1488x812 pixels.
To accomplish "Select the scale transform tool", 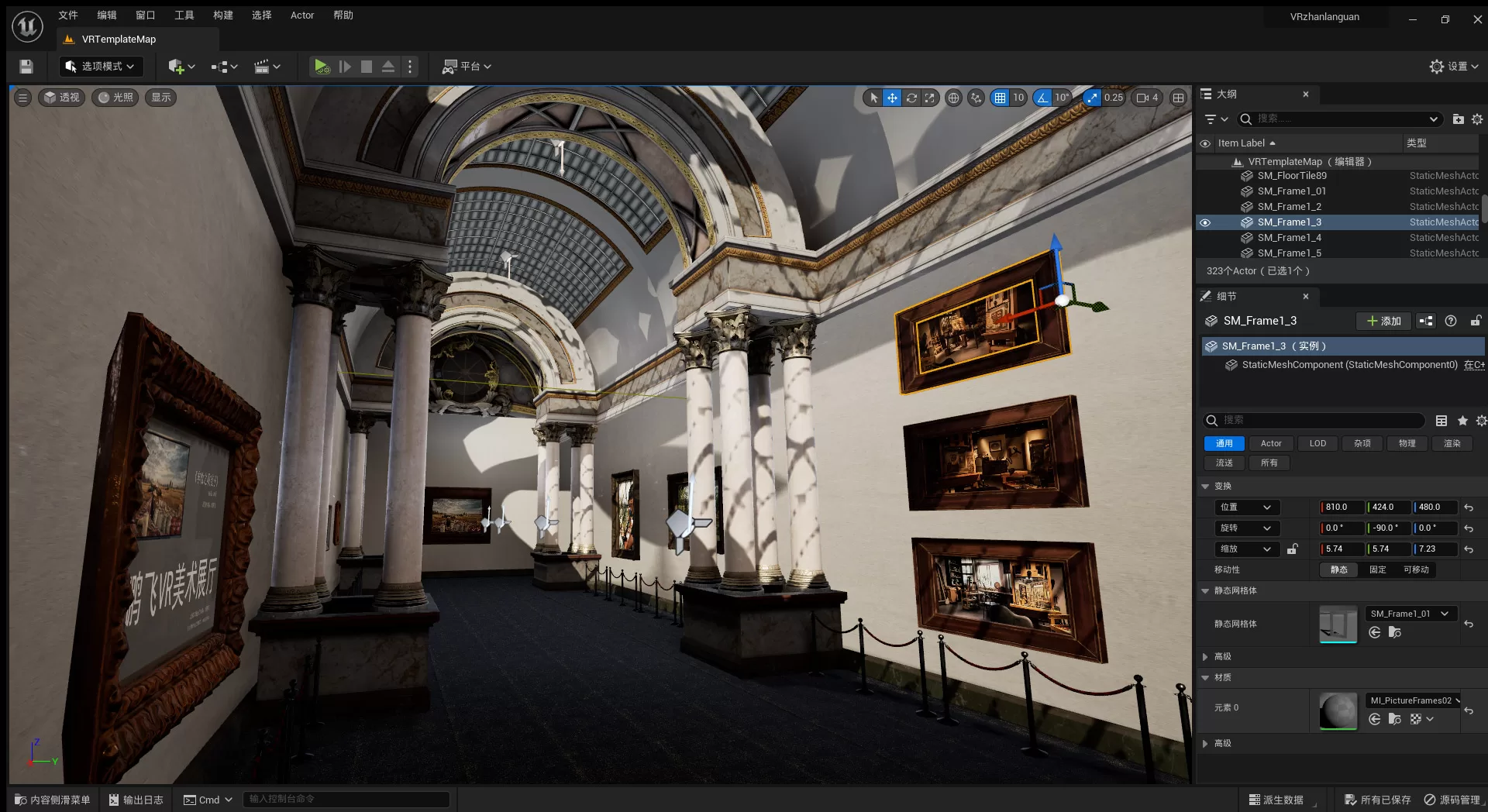I will pyautogui.click(x=929, y=98).
